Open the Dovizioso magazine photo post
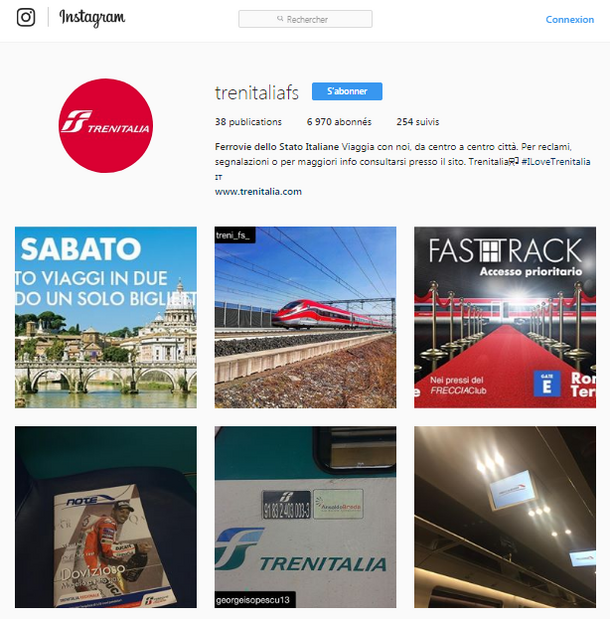 (106, 517)
